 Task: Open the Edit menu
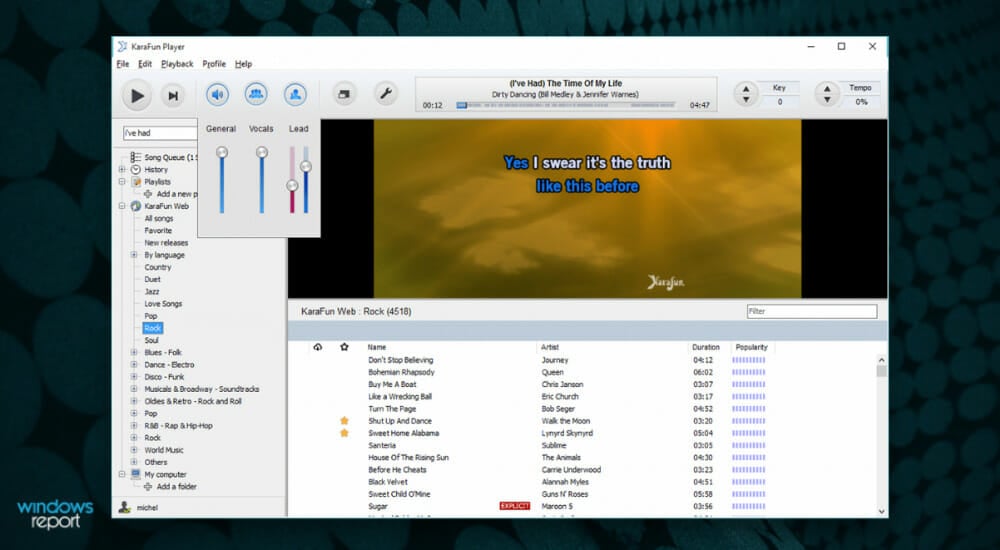tap(145, 64)
